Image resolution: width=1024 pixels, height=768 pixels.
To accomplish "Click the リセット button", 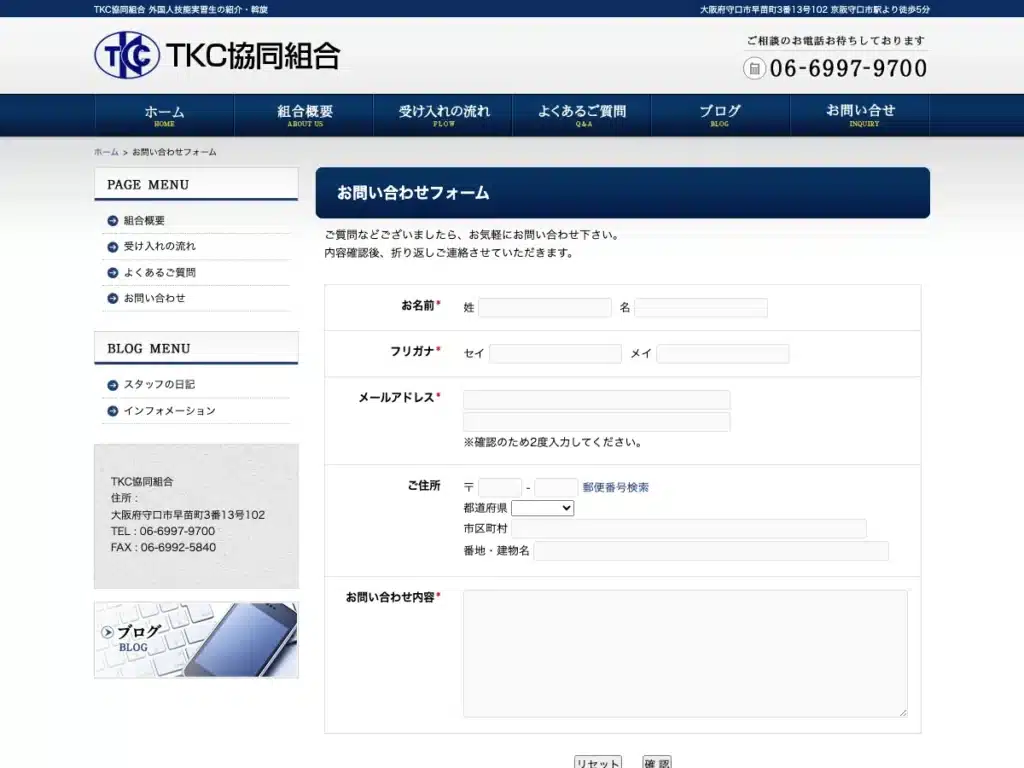I will (x=598, y=763).
